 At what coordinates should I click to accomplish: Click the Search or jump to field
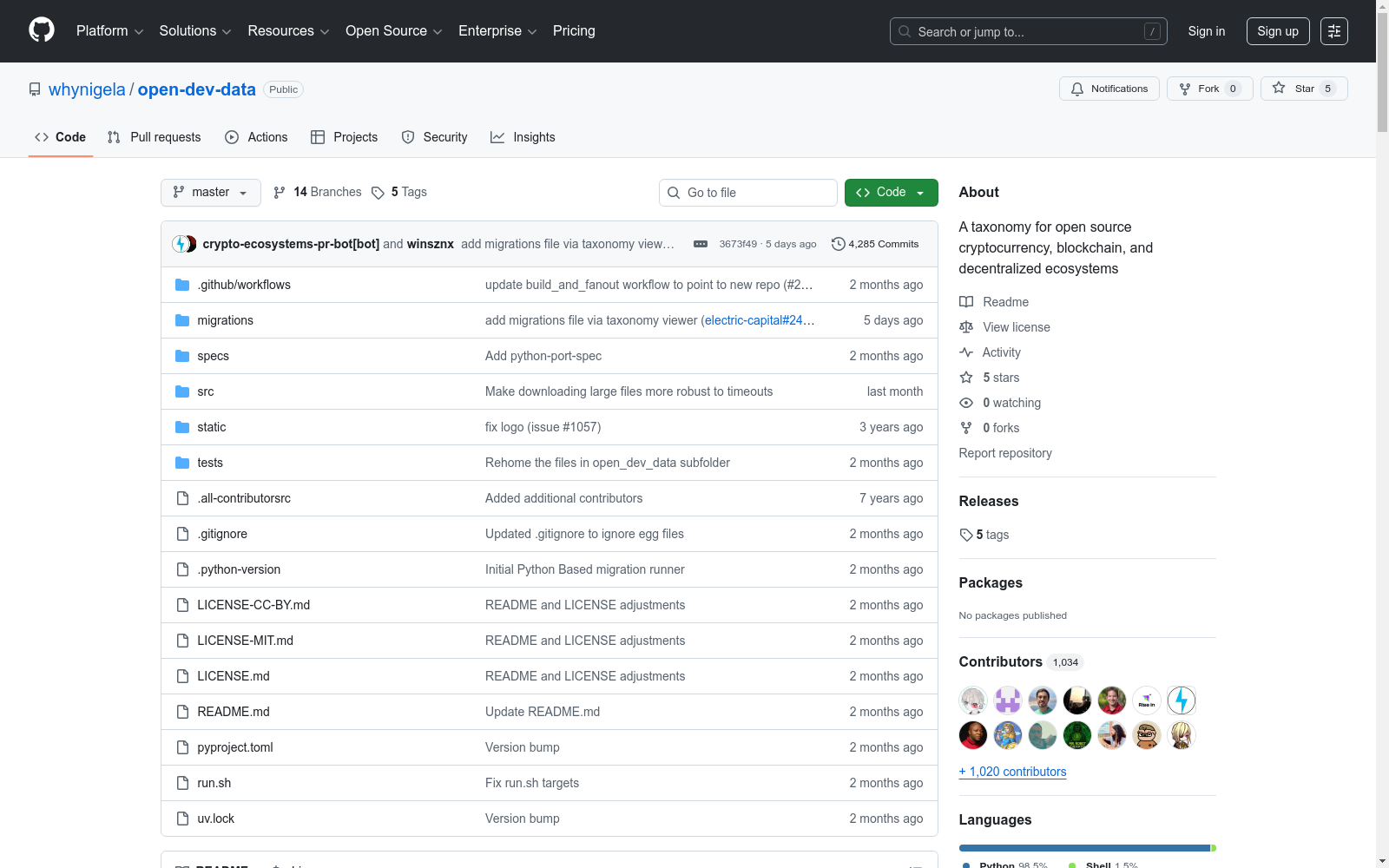1029,31
